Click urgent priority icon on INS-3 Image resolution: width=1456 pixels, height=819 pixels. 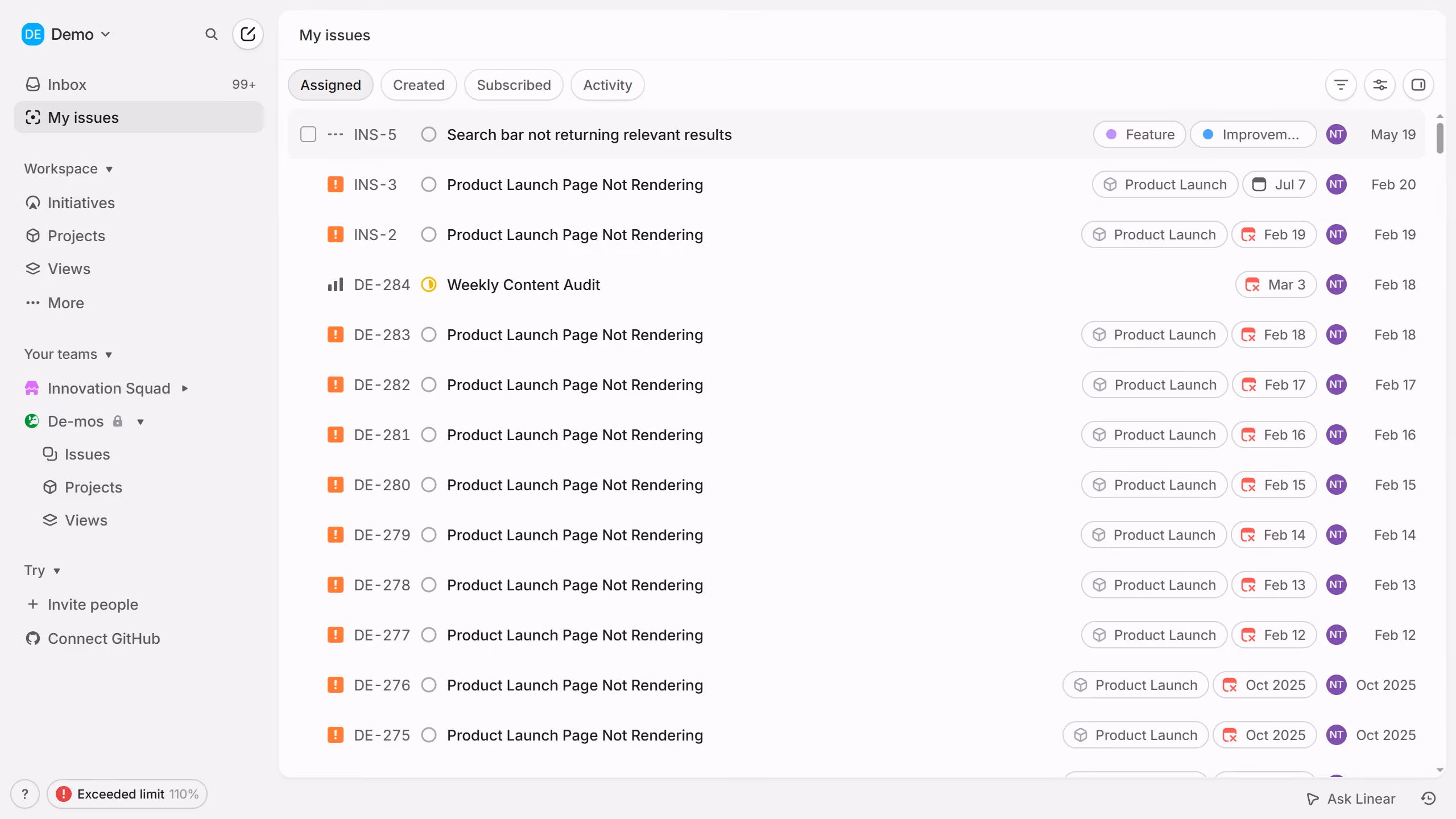click(x=336, y=184)
